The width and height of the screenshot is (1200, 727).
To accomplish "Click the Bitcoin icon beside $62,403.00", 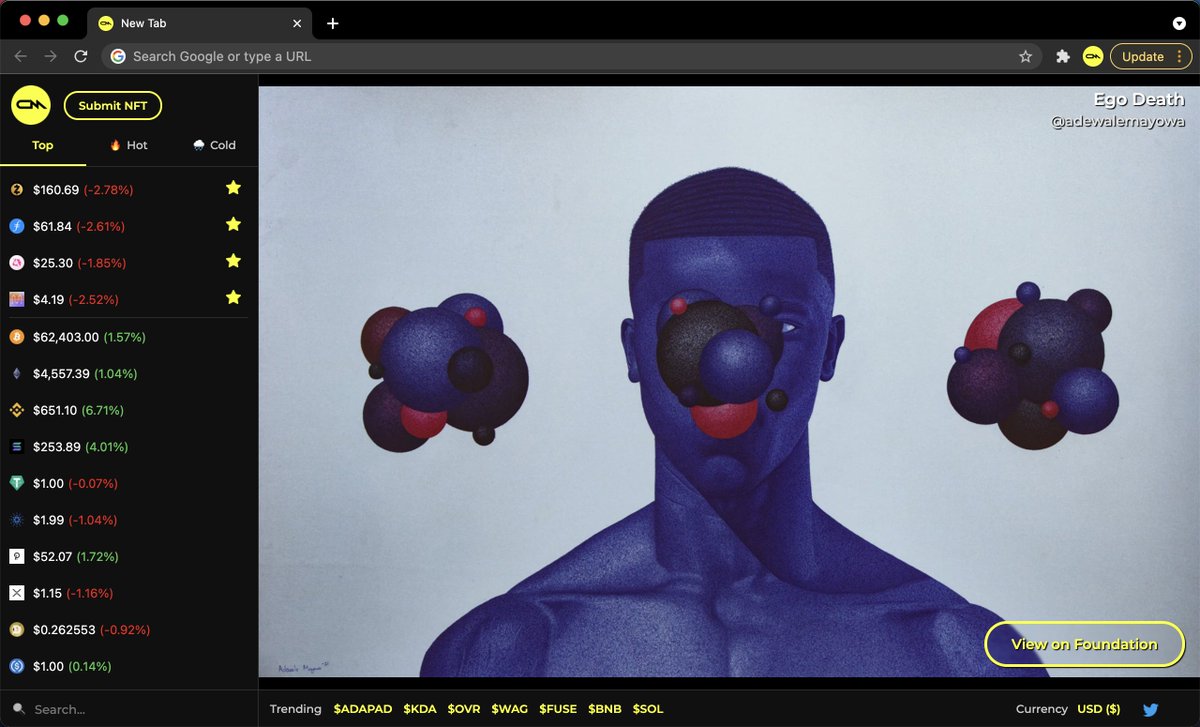I will click(16, 337).
